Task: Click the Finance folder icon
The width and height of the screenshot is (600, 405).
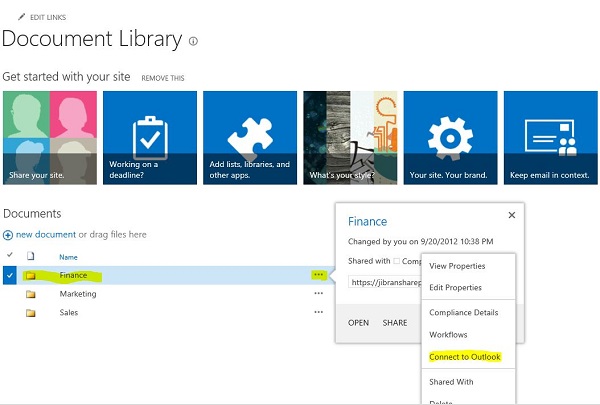Action: click(x=30, y=274)
